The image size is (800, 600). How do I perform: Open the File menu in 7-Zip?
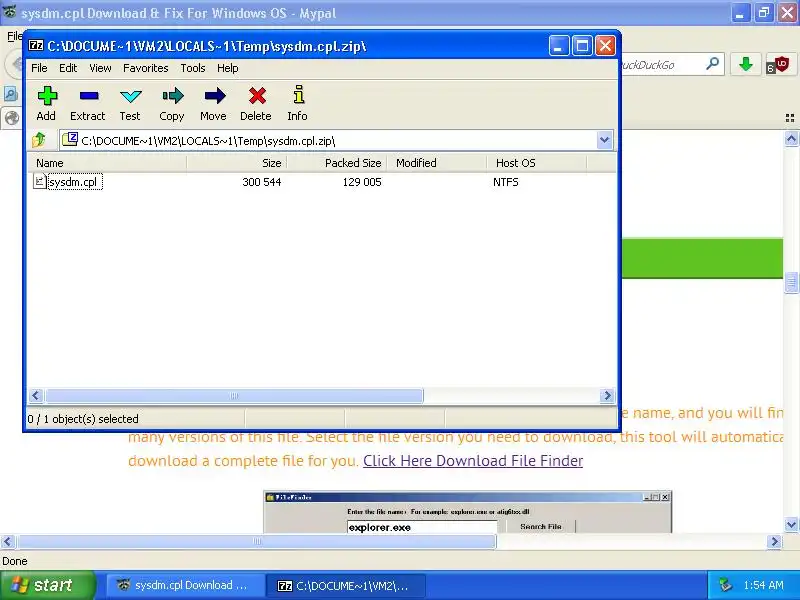pyautogui.click(x=39, y=68)
